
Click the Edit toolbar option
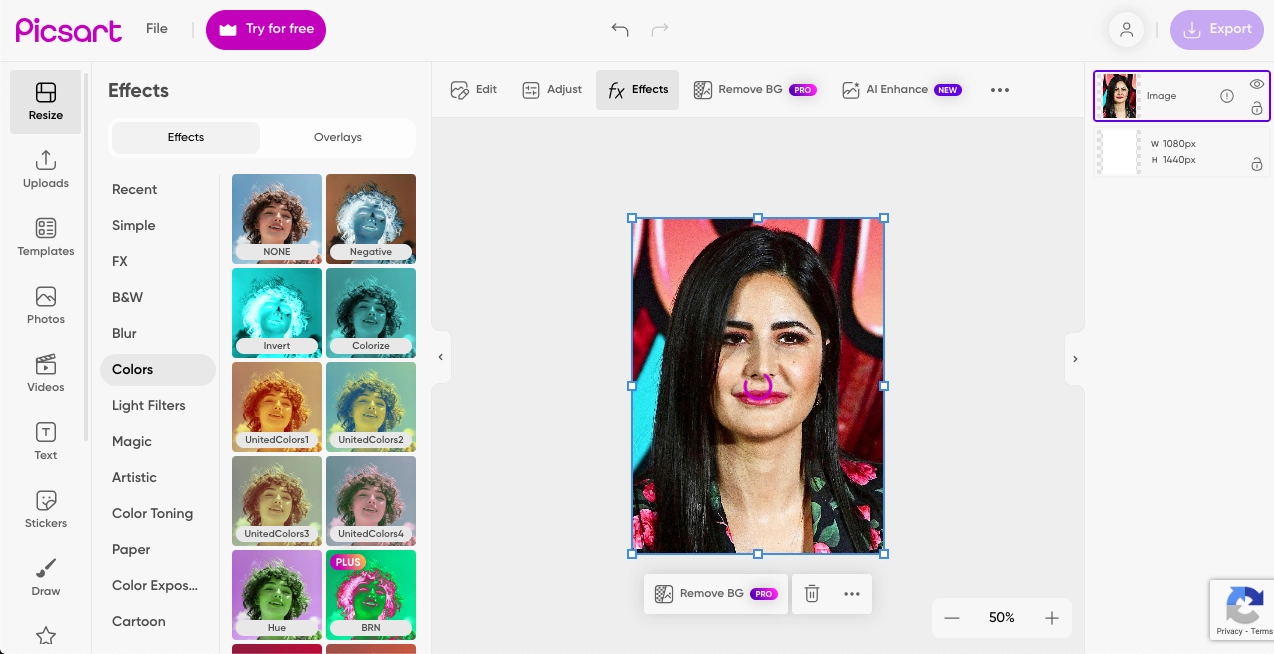[x=474, y=90]
